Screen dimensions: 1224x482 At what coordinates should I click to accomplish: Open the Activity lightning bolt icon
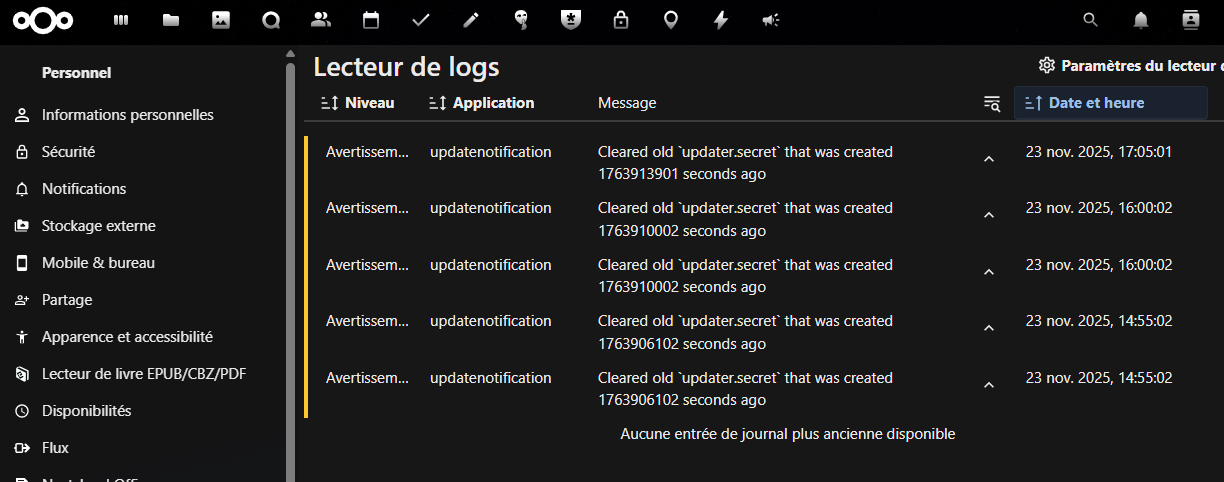pos(721,20)
